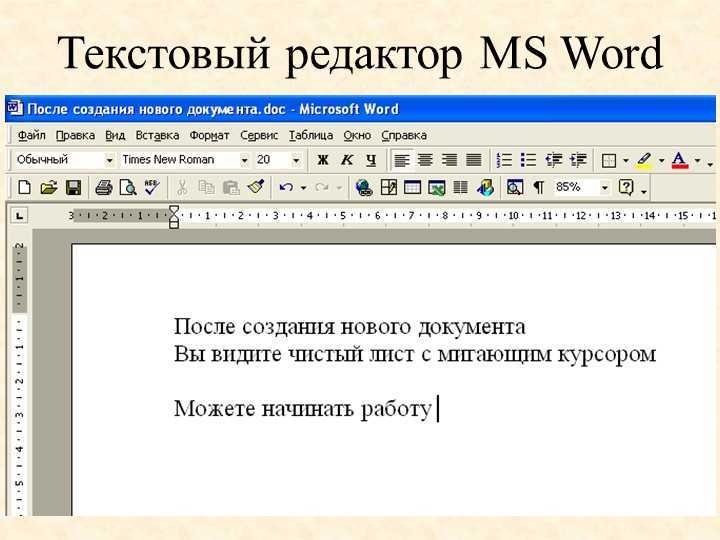Align text to the right
The image size is (720, 540).
point(449,160)
